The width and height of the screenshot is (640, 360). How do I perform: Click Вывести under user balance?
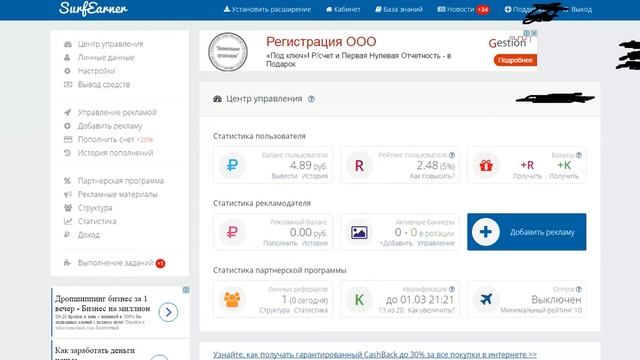284,176
